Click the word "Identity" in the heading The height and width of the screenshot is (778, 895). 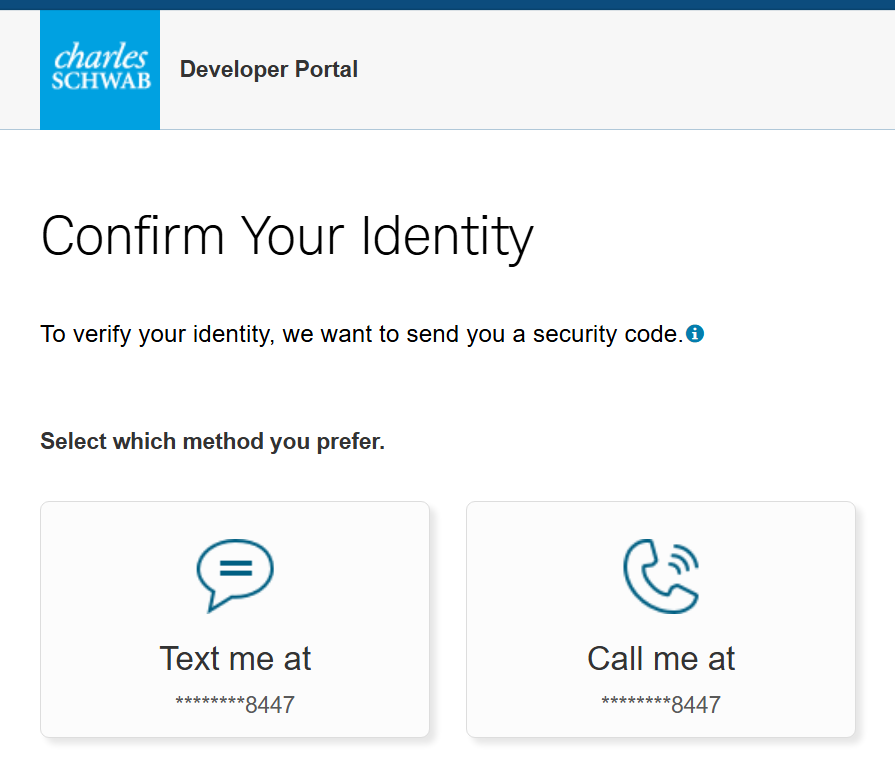pyautogui.click(x=448, y=237)
